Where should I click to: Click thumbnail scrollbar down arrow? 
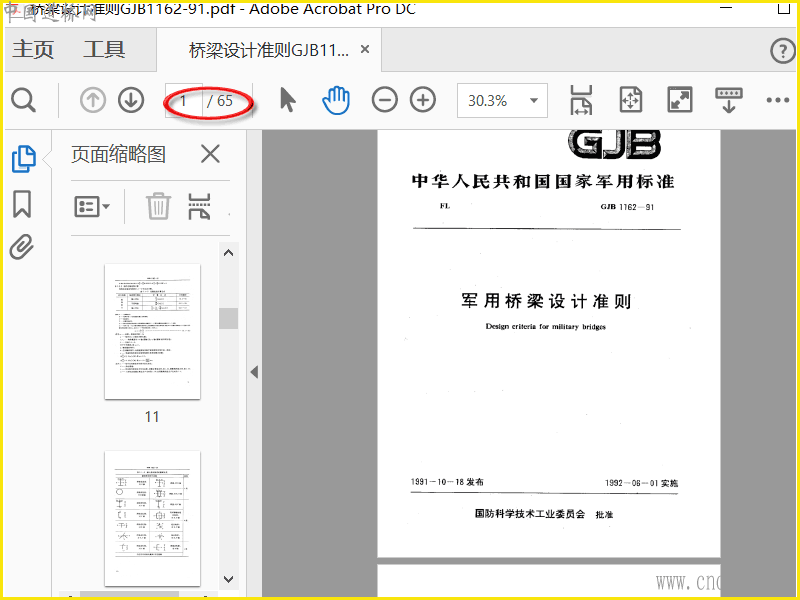click(x=229, y=579)
